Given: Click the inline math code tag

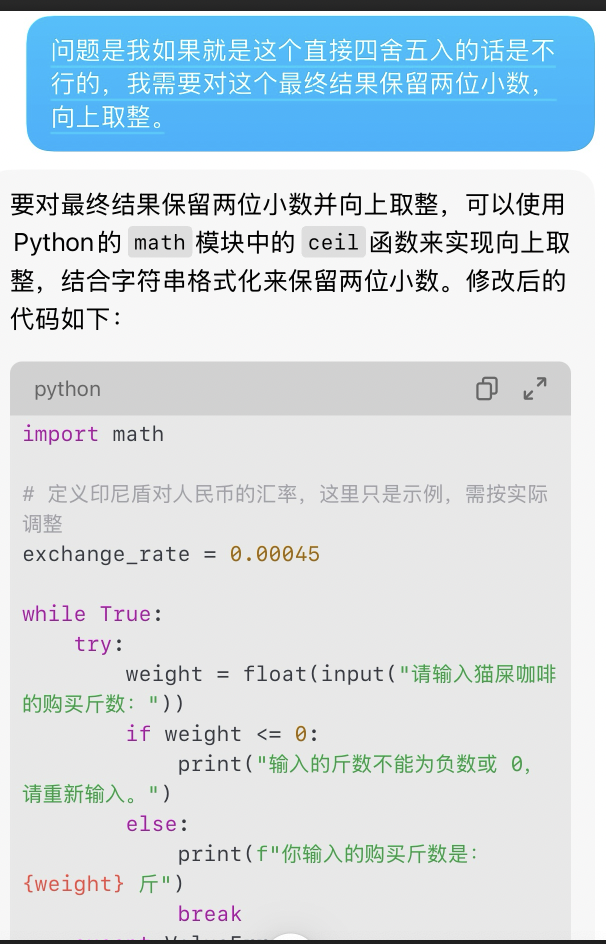Looking at the screenshot, I should tap(160, 242).
